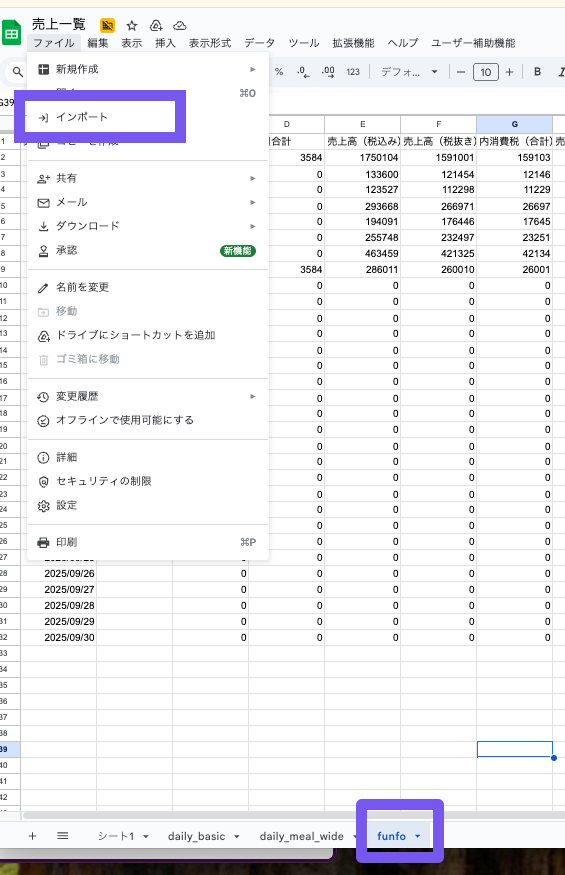Open the データ menu
The image size is (565, 875).
tap(260, 43)
